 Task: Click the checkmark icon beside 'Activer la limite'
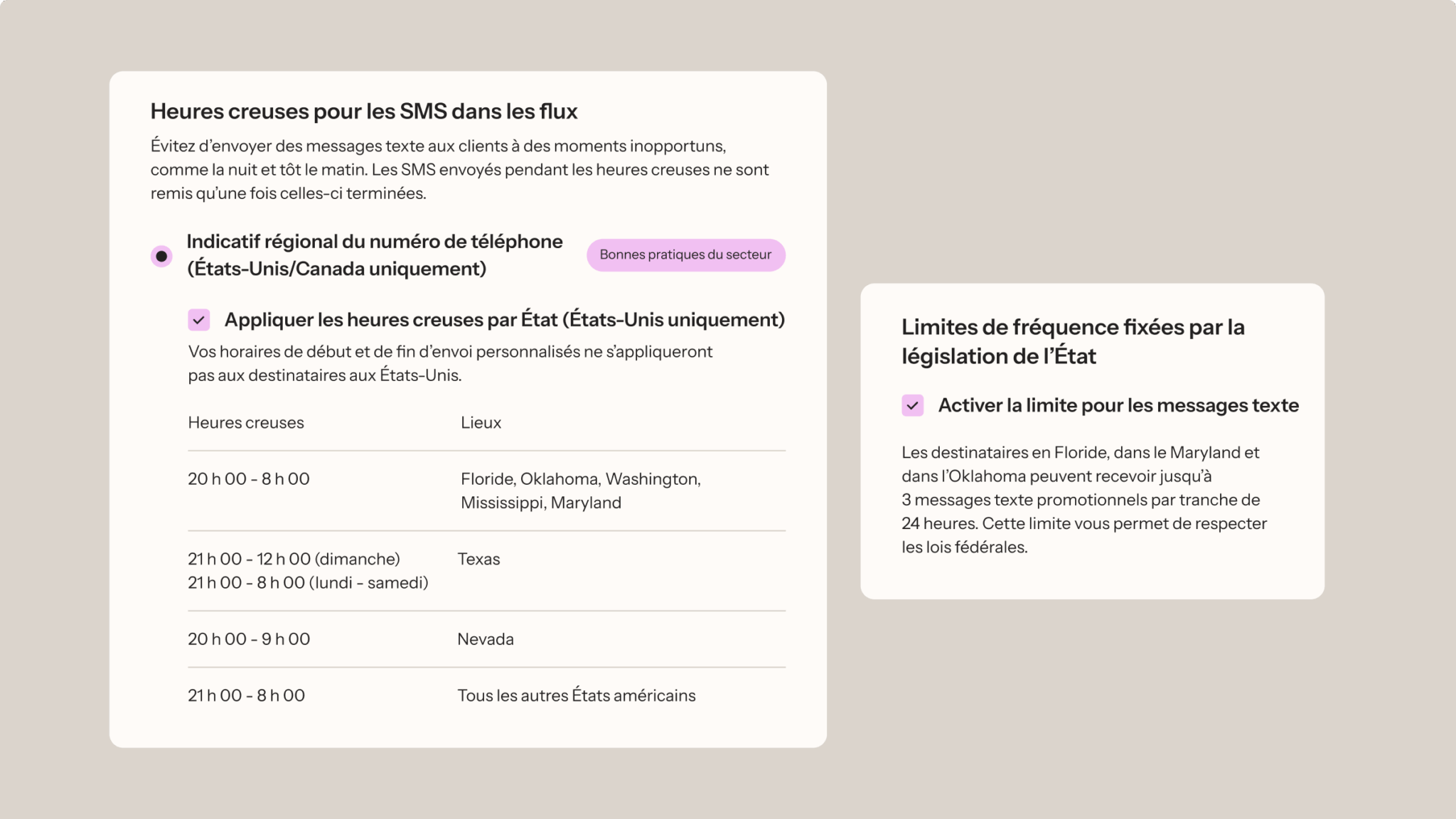click(913, 405)
